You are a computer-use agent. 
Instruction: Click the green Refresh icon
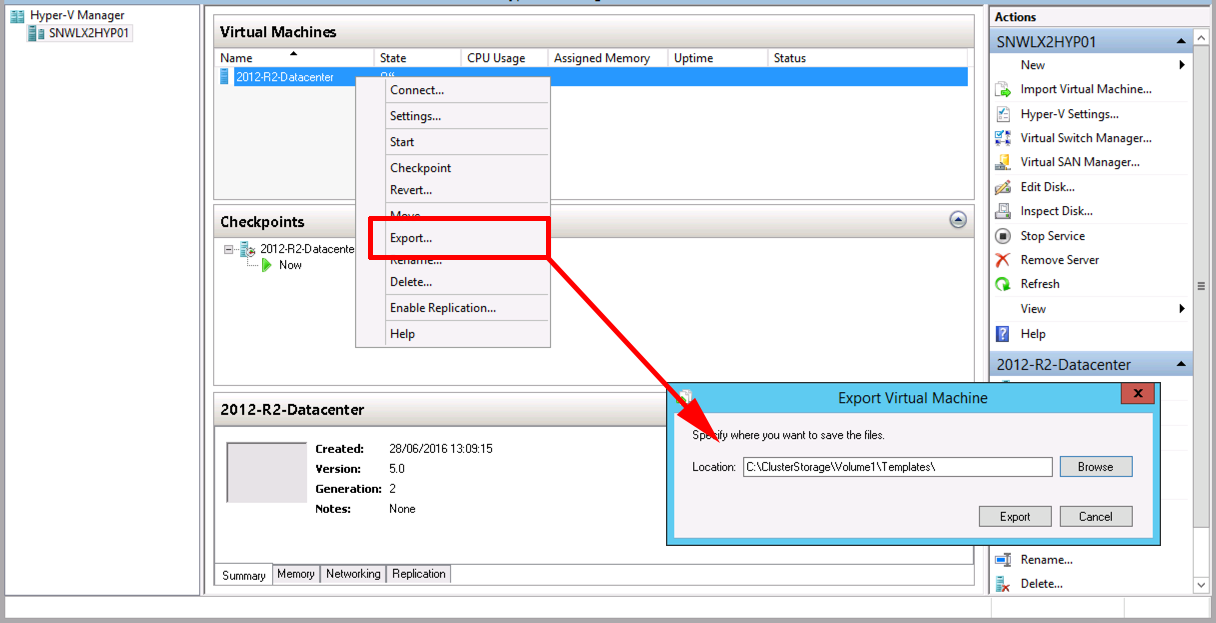pyautogui.click(x=1003, y=284)
